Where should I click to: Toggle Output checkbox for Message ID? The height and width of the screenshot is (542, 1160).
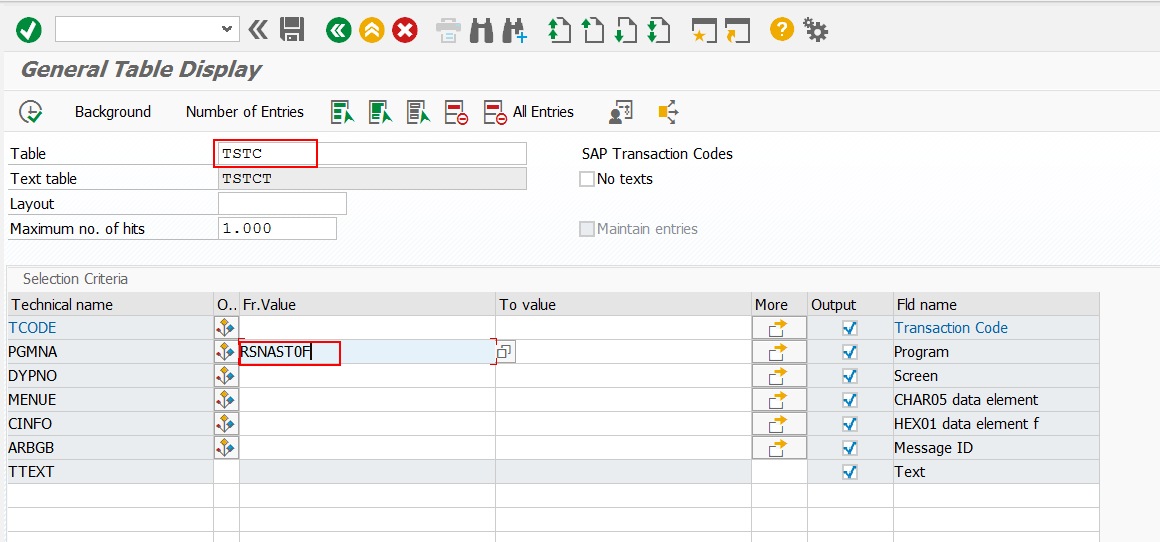point(850,448)
